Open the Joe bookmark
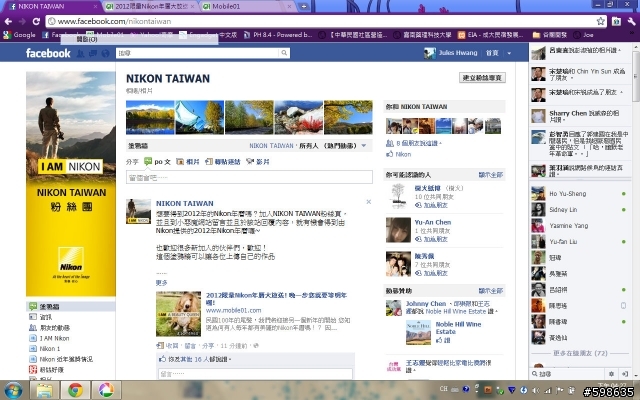This screenshot has width=640, height=400. pos(583,35)
